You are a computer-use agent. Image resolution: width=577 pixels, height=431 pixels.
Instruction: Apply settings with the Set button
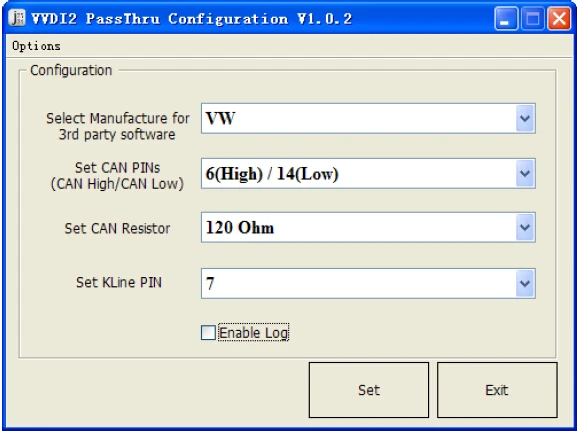[x=369, y=390]
